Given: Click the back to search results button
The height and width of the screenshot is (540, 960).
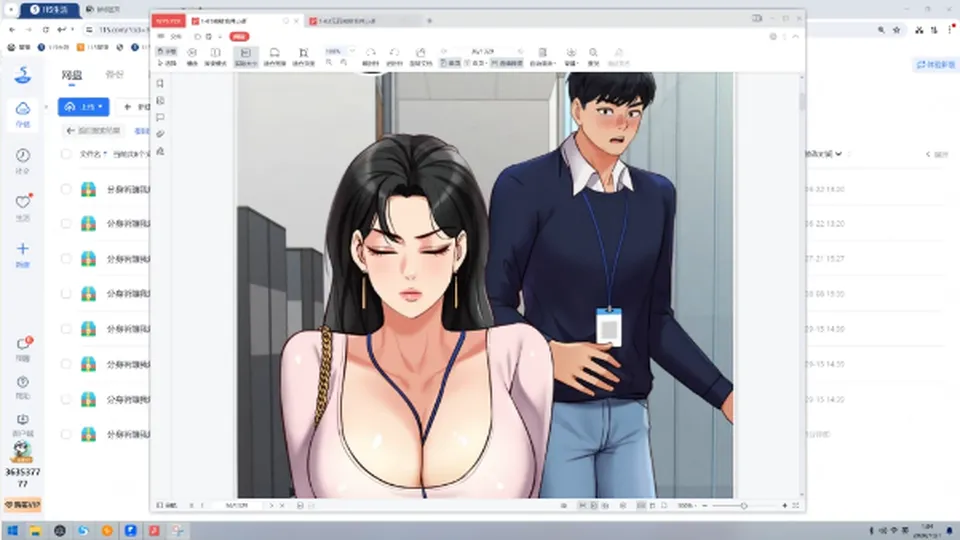Looking at the screenshot, I should pos(94,130).
